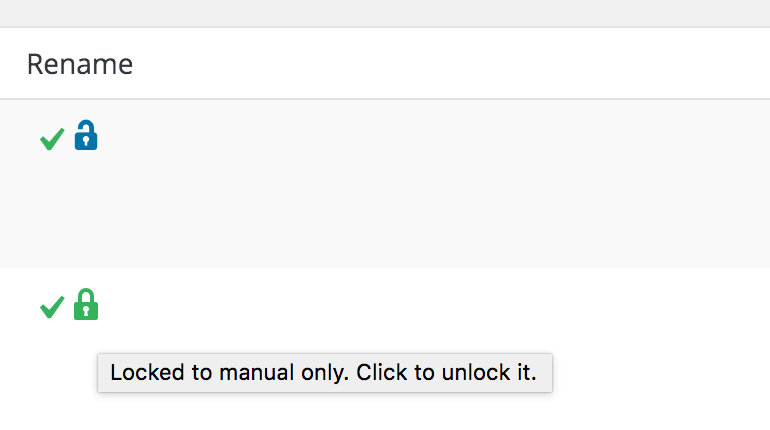Click the "Locked to manual only" tooltip

(324, 373)
